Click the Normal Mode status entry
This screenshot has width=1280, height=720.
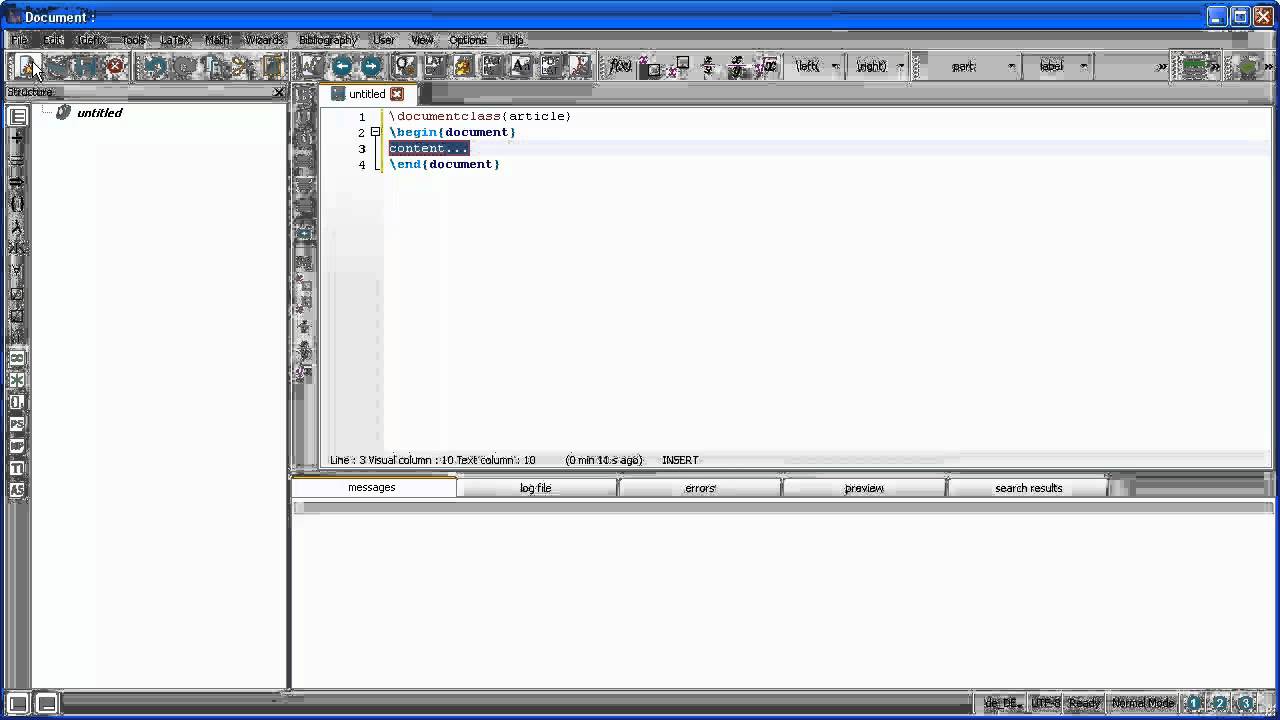click(1142, 703)
